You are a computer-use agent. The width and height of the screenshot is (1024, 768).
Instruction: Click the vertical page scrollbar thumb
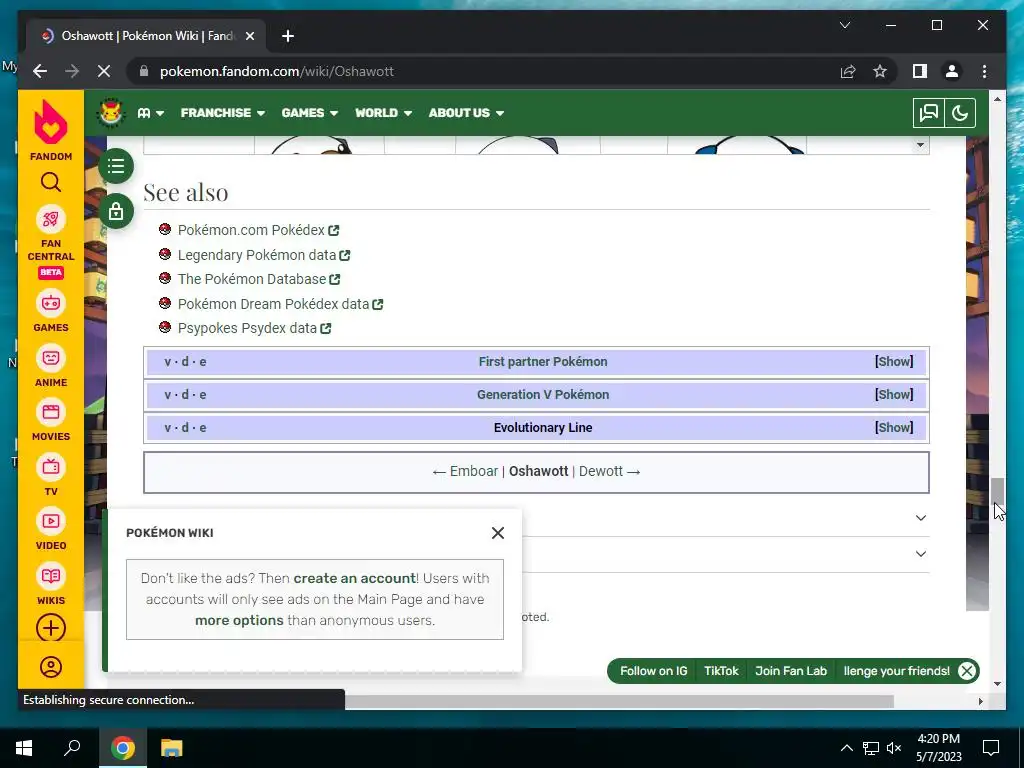tap(997, 491)
